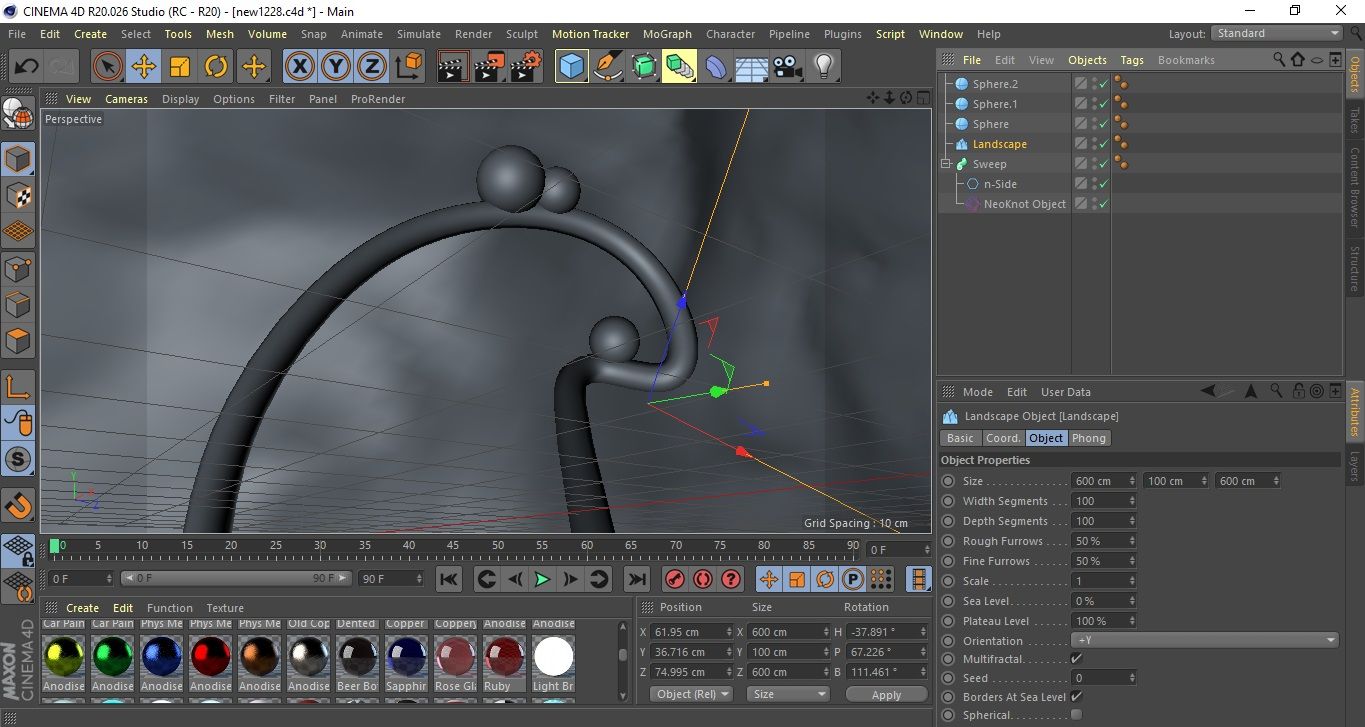Open Objects manager Tags menu
Image resolution: width=1365 pixels, height=727 pixels.
click(x=1132, y=60)
